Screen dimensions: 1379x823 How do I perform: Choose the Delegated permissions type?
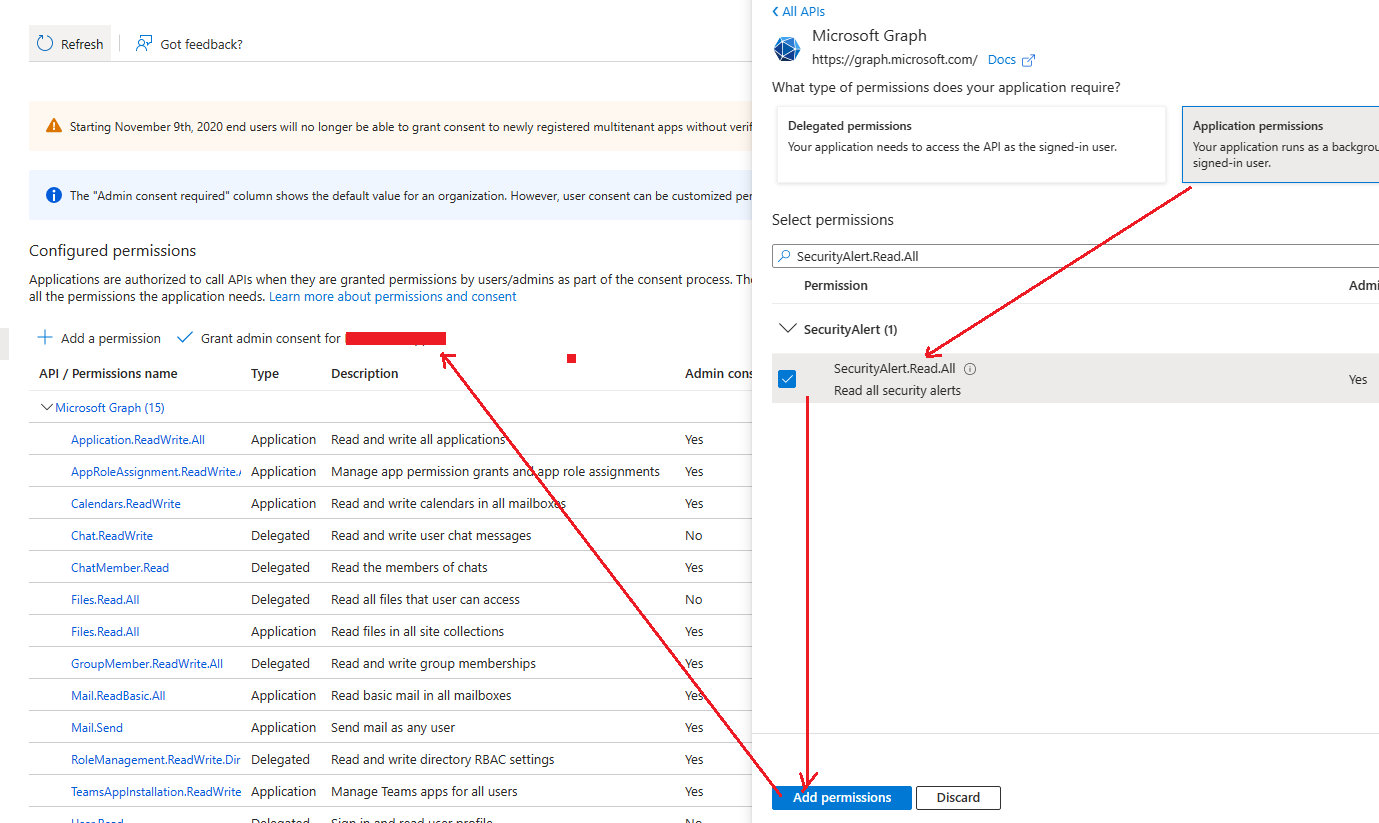point(971,145)
